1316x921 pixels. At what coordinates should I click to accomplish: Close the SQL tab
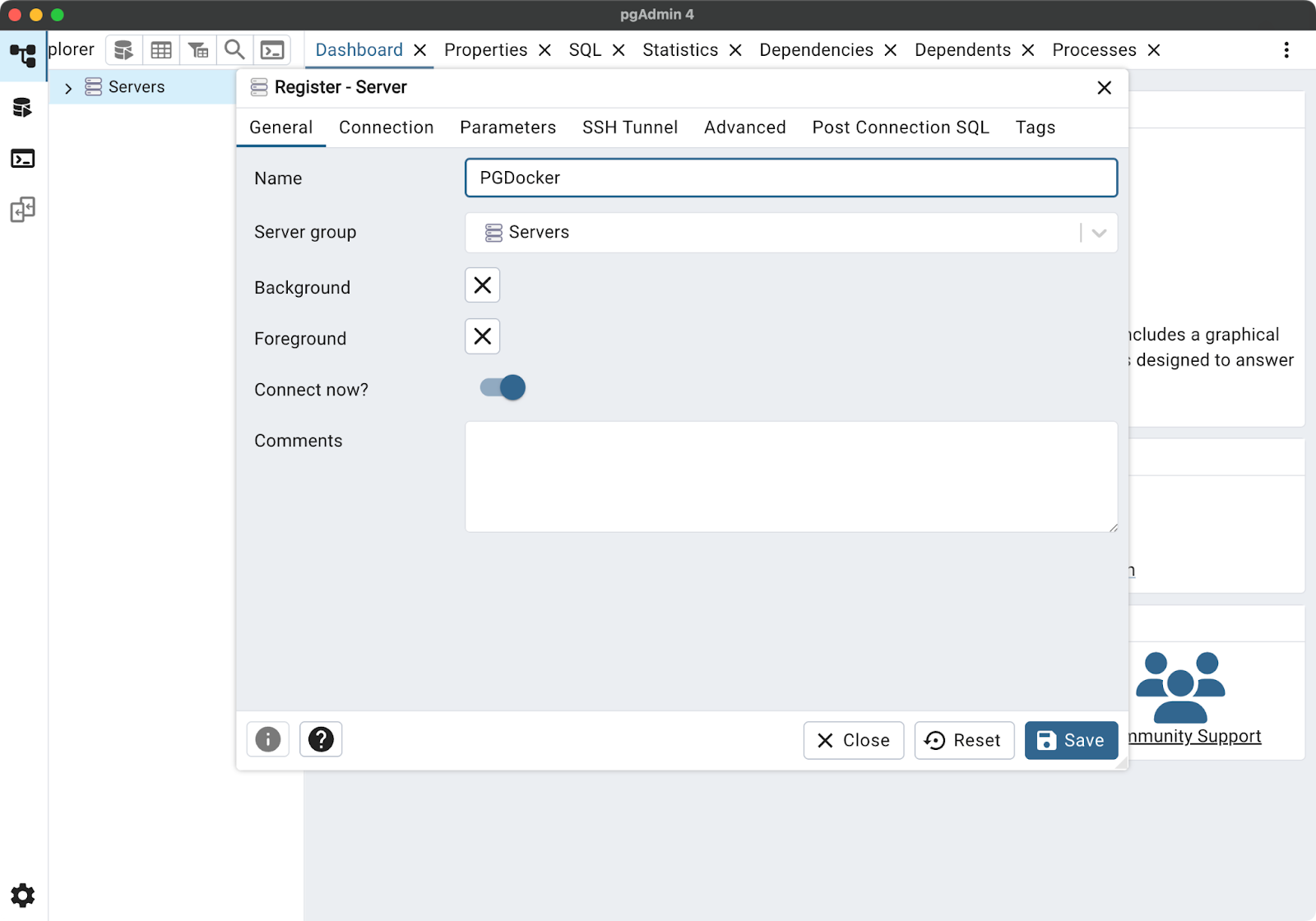click(619, 50)
